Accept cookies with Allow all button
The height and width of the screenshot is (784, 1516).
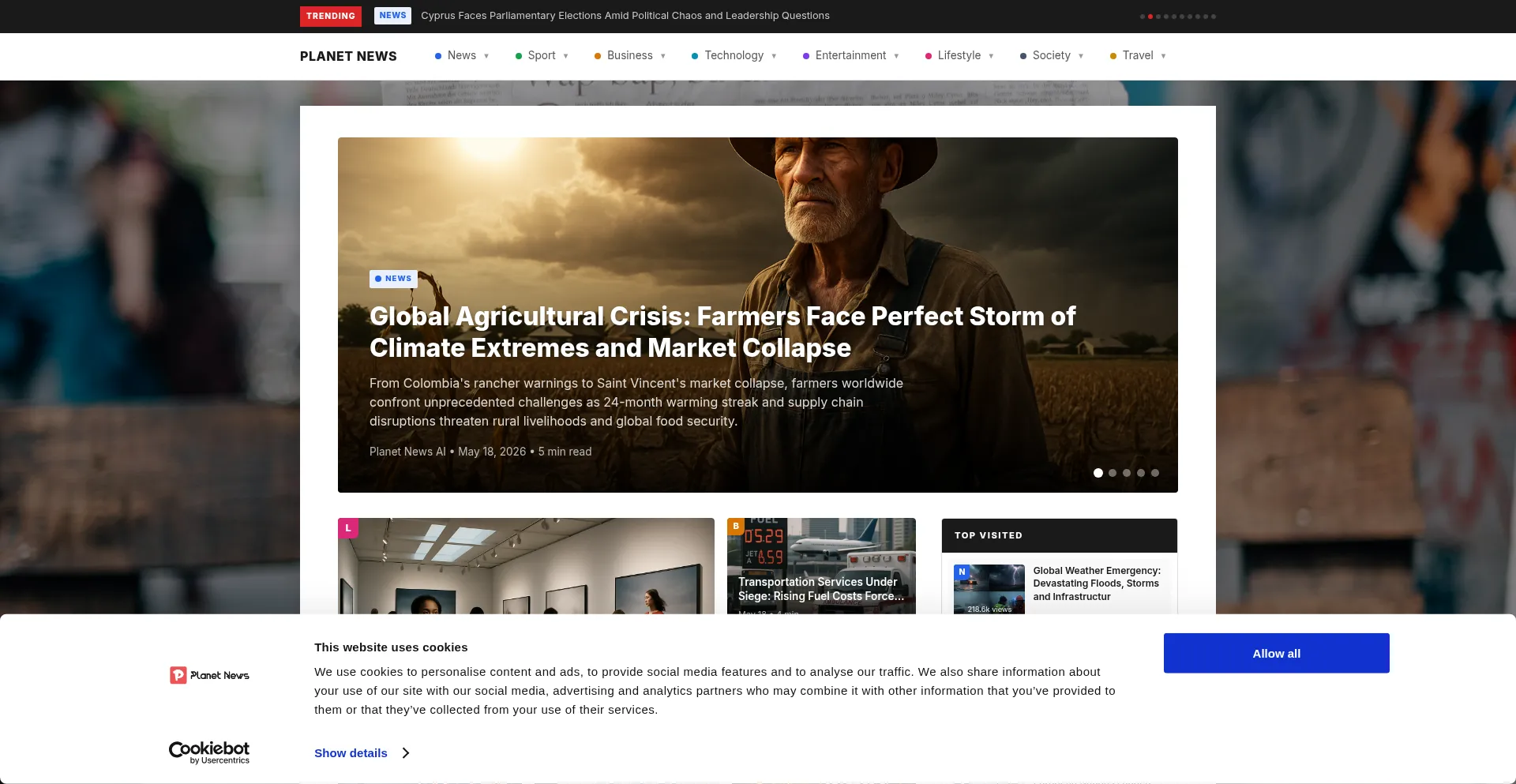pyautogui.click(x=1277, y=653)
